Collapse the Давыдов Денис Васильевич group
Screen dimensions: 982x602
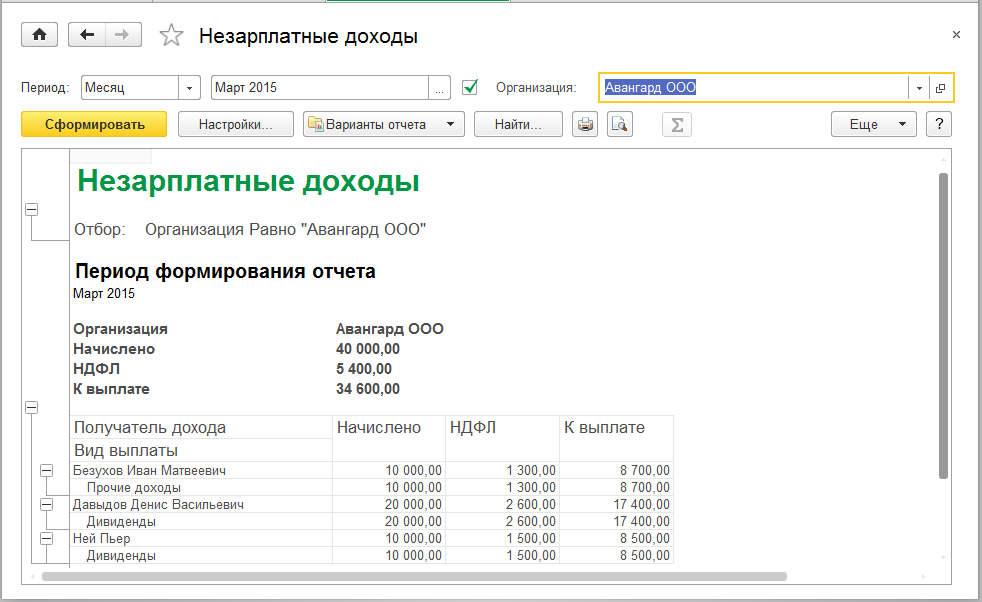[x=46, y=505]
